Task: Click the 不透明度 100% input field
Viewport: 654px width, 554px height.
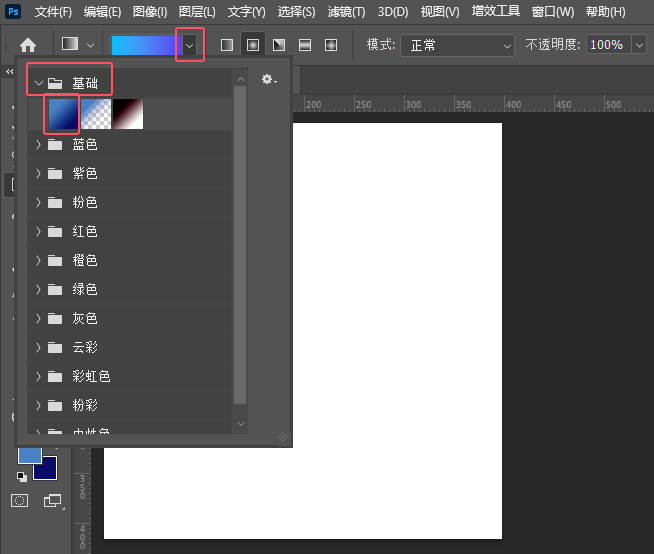Action: pyautogui.click(x=608, y=45)
